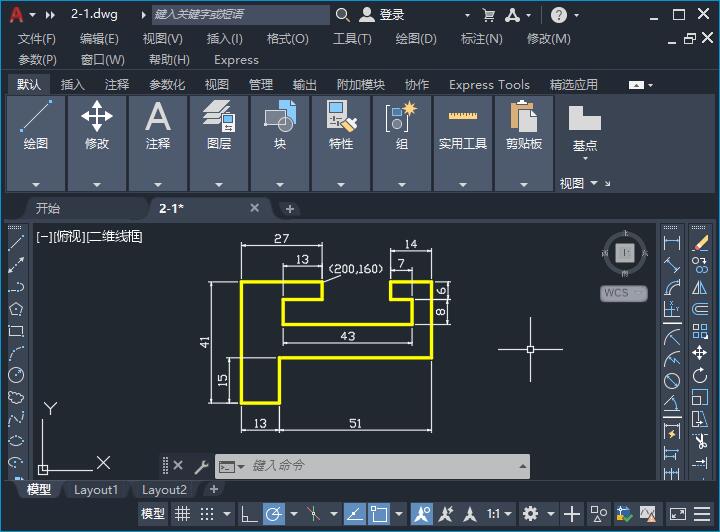Click the search keyword input box

(241, 15)
